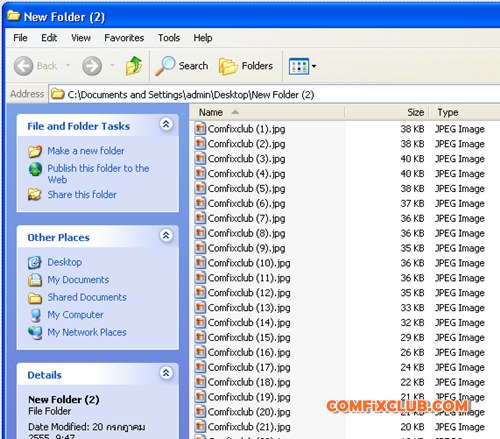
Task: Open the Edit menu
Action: click(49, 38)
